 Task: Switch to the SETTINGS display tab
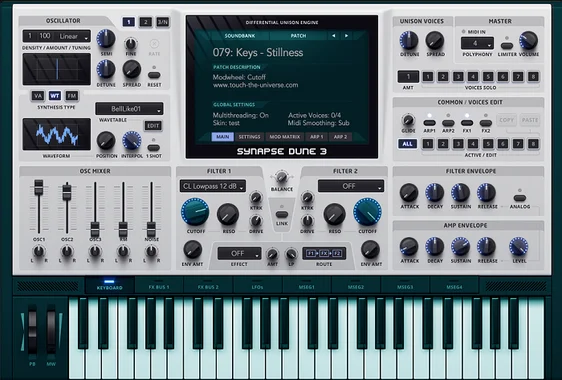click(249, 137)
